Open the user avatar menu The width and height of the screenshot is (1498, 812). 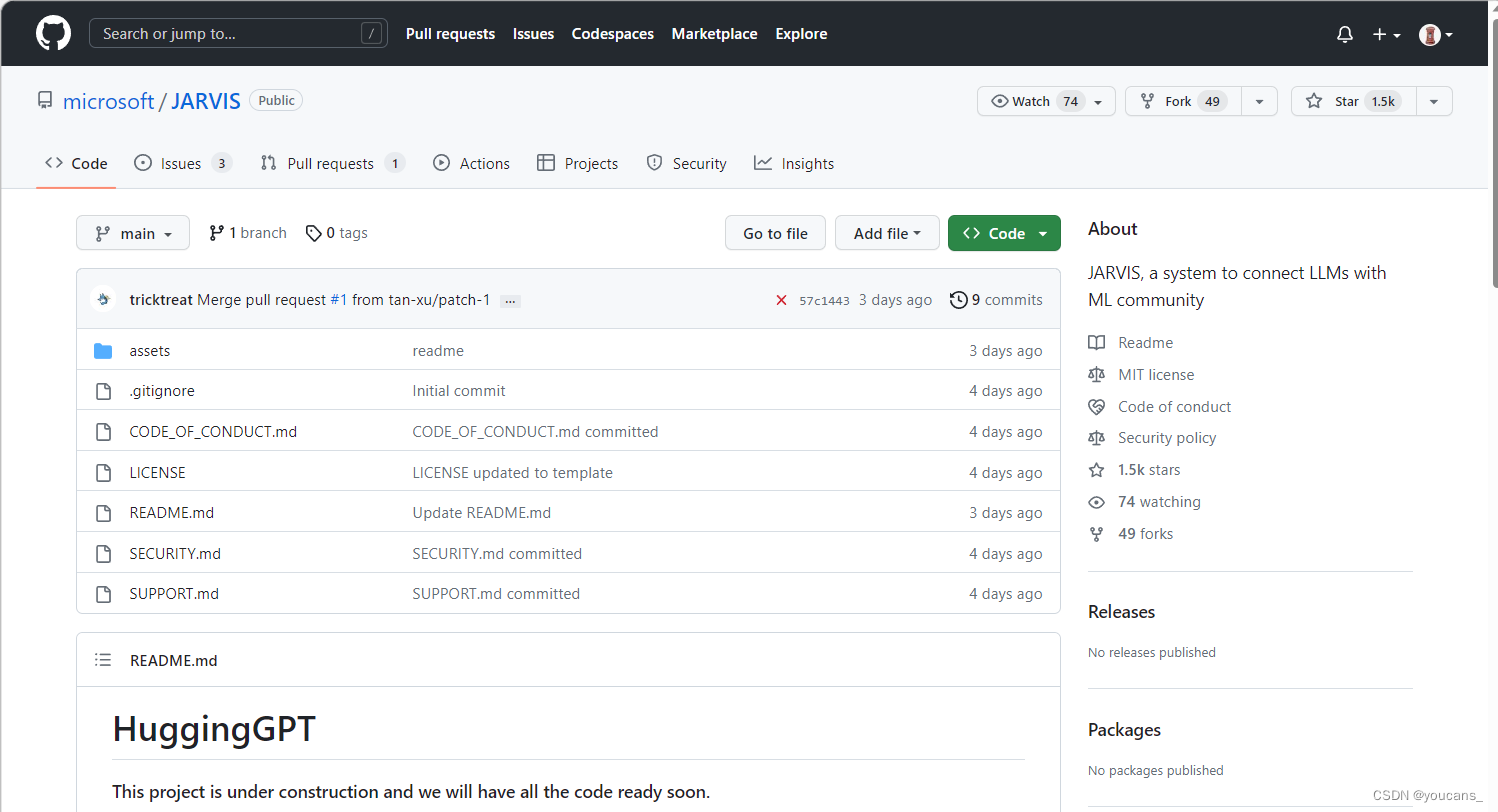click(1436, 34)
